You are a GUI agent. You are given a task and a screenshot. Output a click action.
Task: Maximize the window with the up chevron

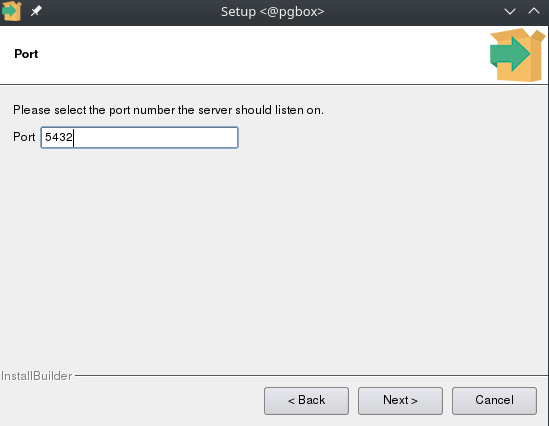click(534, 11)
